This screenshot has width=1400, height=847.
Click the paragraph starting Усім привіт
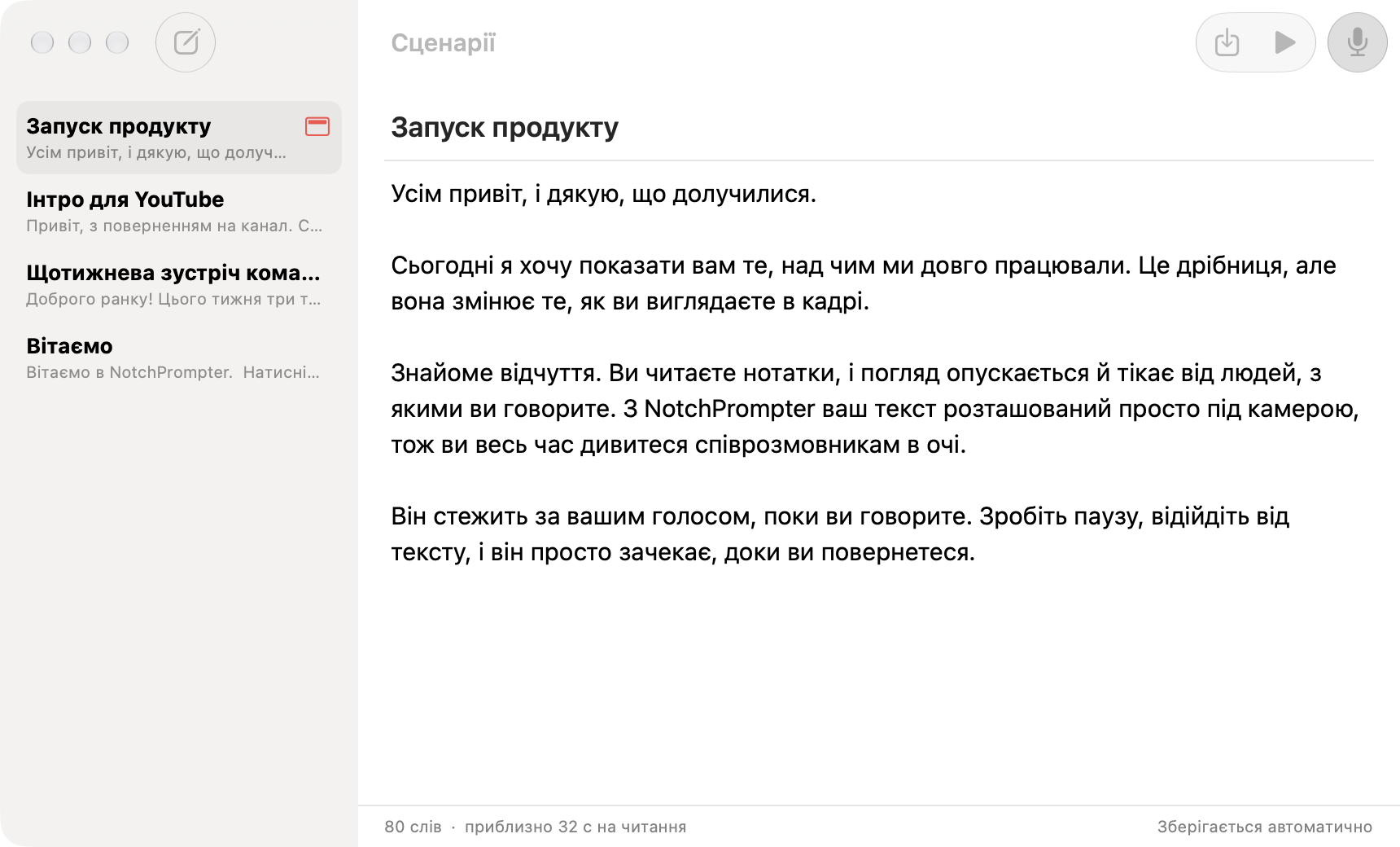tap(603, 194)
